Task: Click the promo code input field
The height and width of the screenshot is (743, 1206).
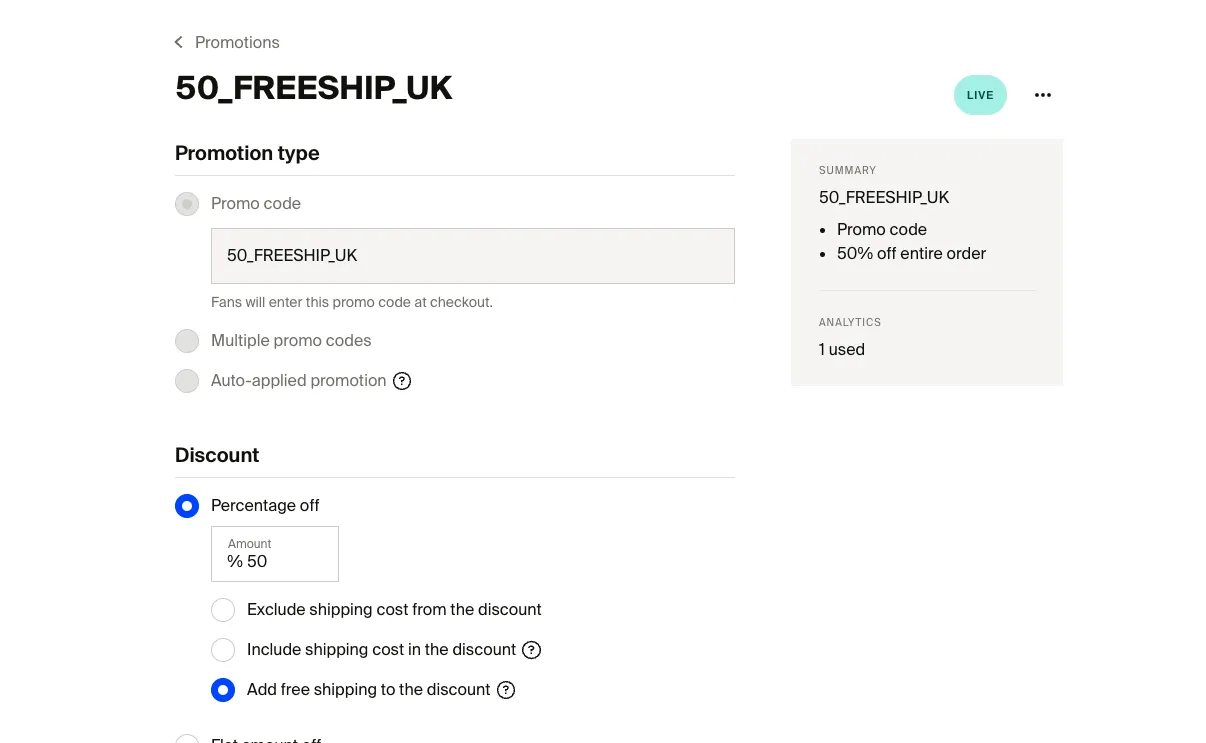Action: (472, 256)
